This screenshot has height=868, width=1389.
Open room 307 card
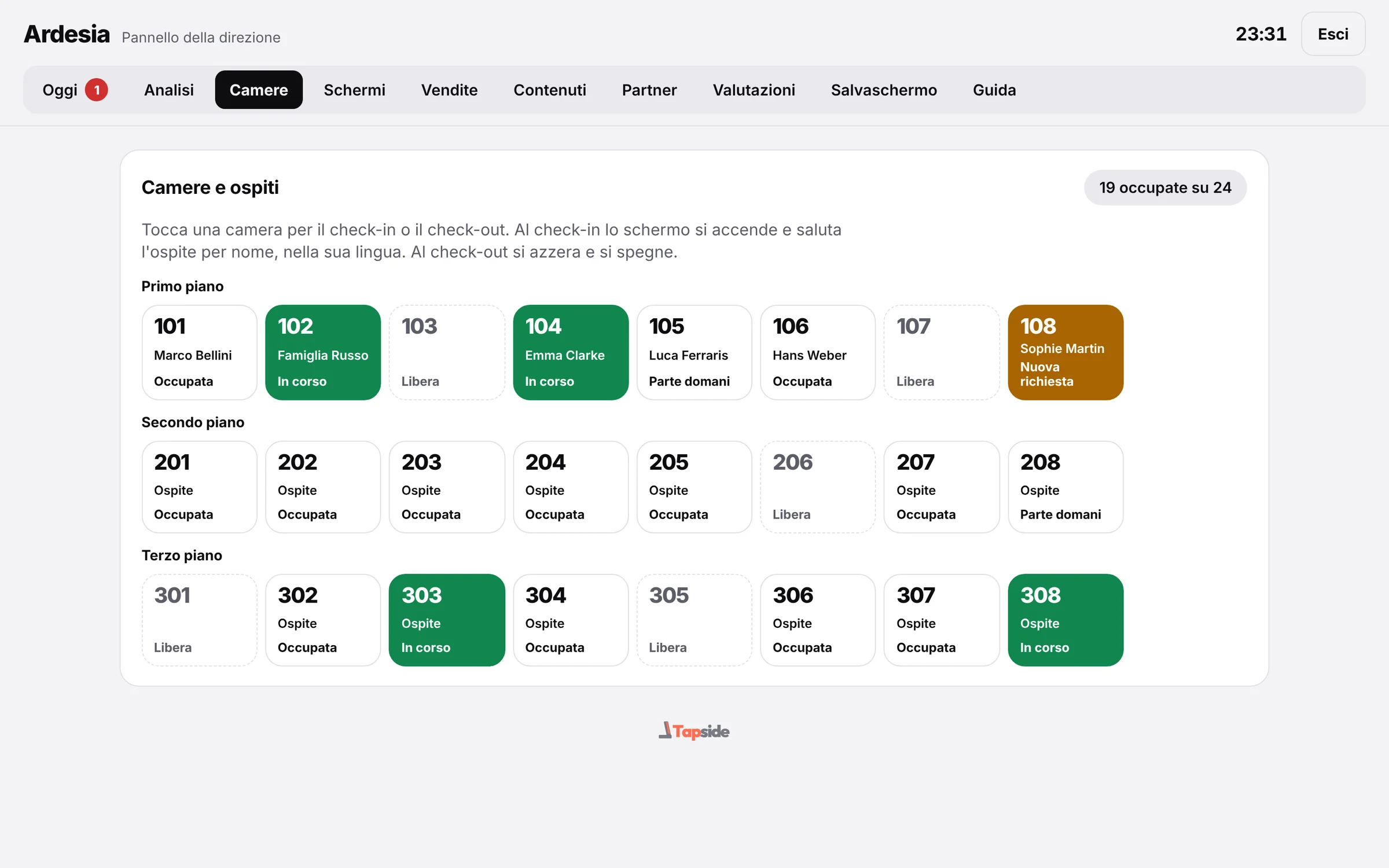point(942,620)
